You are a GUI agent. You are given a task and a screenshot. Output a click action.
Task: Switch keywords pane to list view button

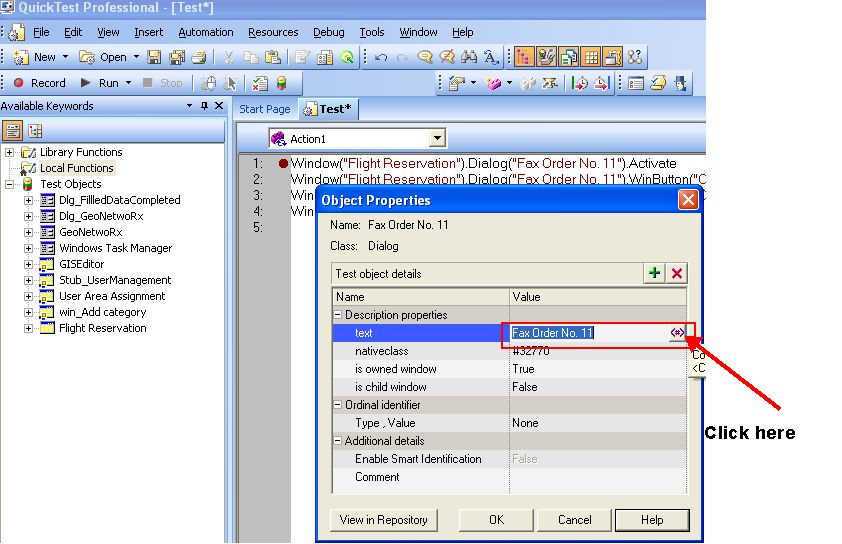tap(13, 130)
